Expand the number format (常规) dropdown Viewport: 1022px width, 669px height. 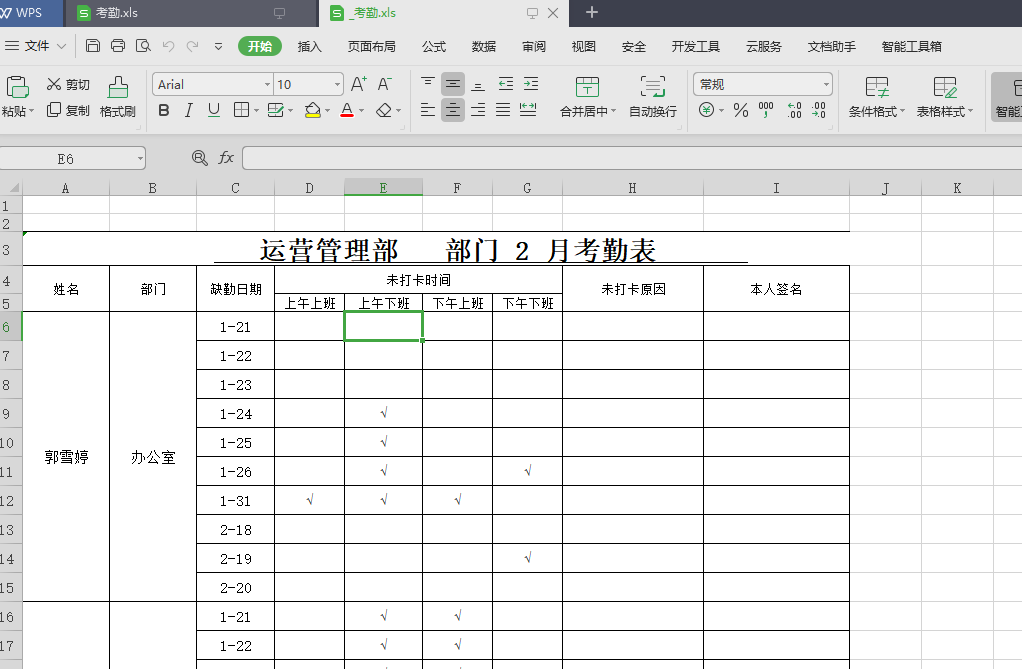(826, 85)
